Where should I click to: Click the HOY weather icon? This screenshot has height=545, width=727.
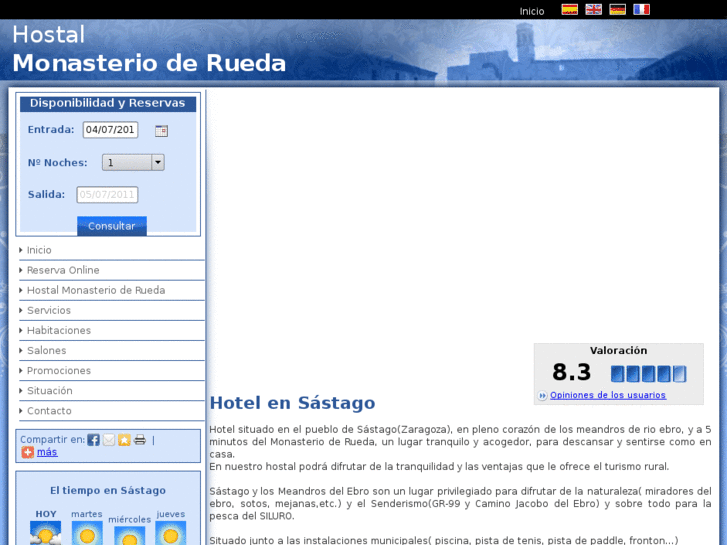coord(45,533)
